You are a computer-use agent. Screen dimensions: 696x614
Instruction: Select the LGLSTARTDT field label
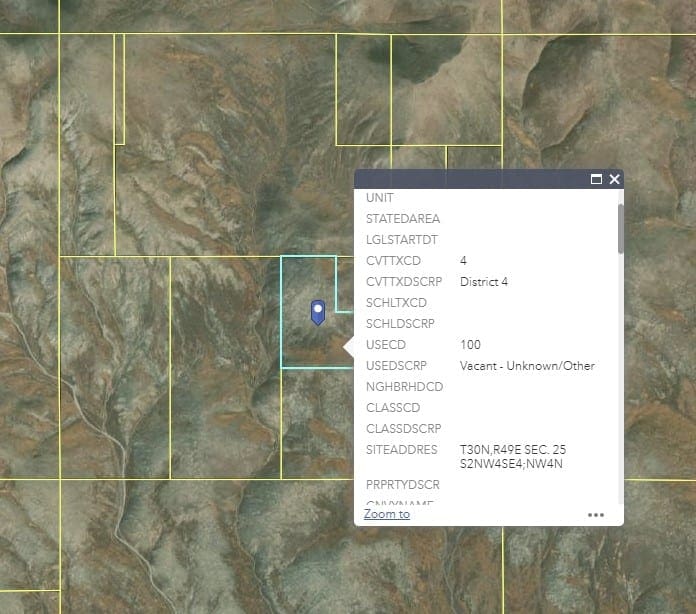tap(402, 240)
